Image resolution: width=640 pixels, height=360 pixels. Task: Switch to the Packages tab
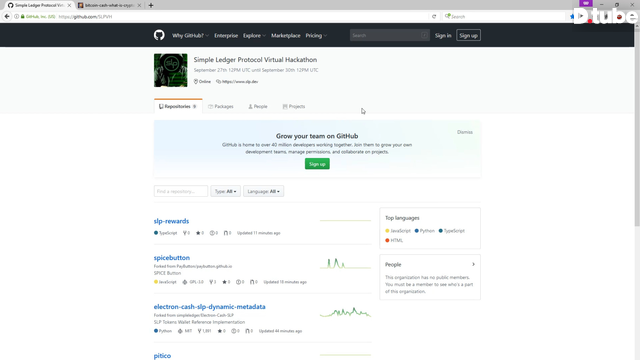[221, 107]
